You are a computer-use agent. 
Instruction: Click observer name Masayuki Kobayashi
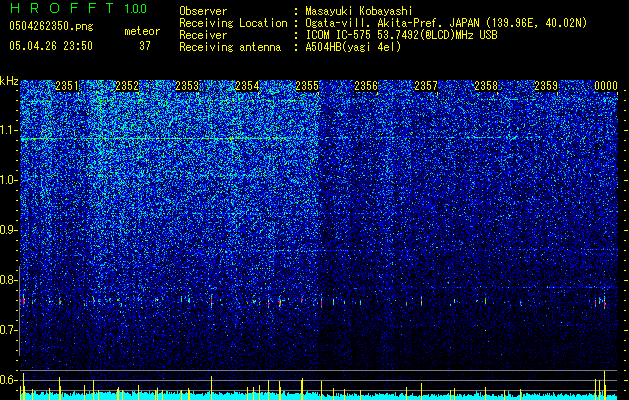pyautogui.click(x=359, y=11)
